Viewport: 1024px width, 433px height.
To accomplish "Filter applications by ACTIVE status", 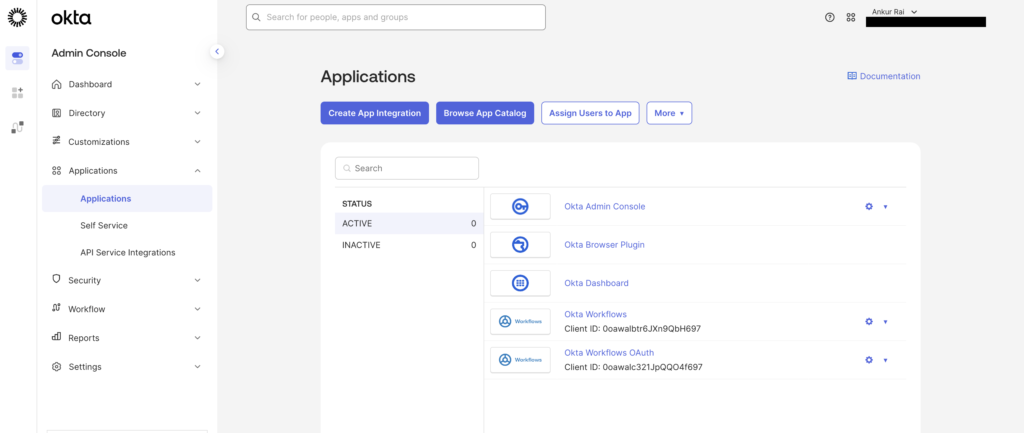I will click(408, 223).
